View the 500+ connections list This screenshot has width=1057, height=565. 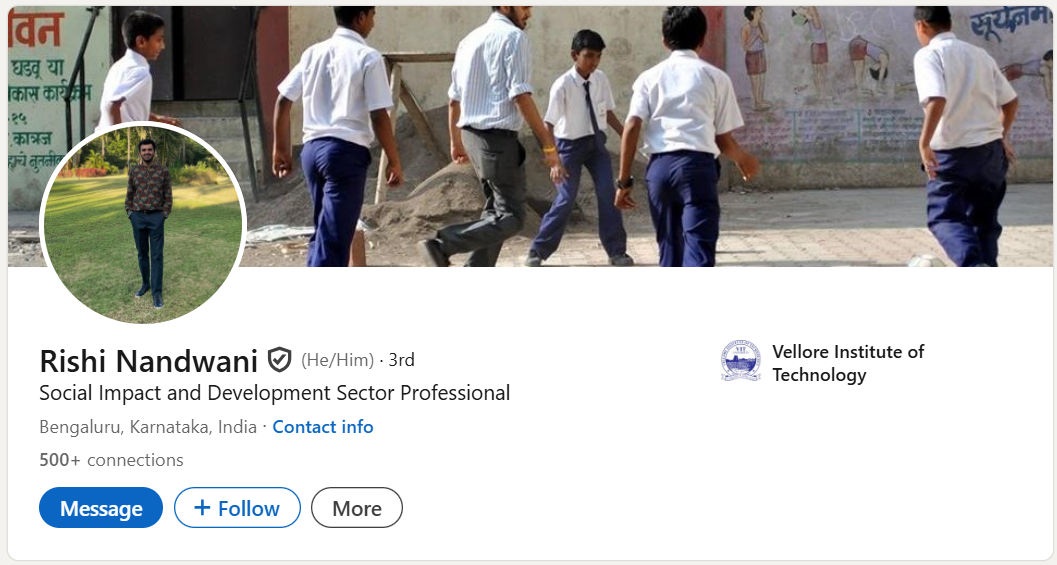[111, 460]
